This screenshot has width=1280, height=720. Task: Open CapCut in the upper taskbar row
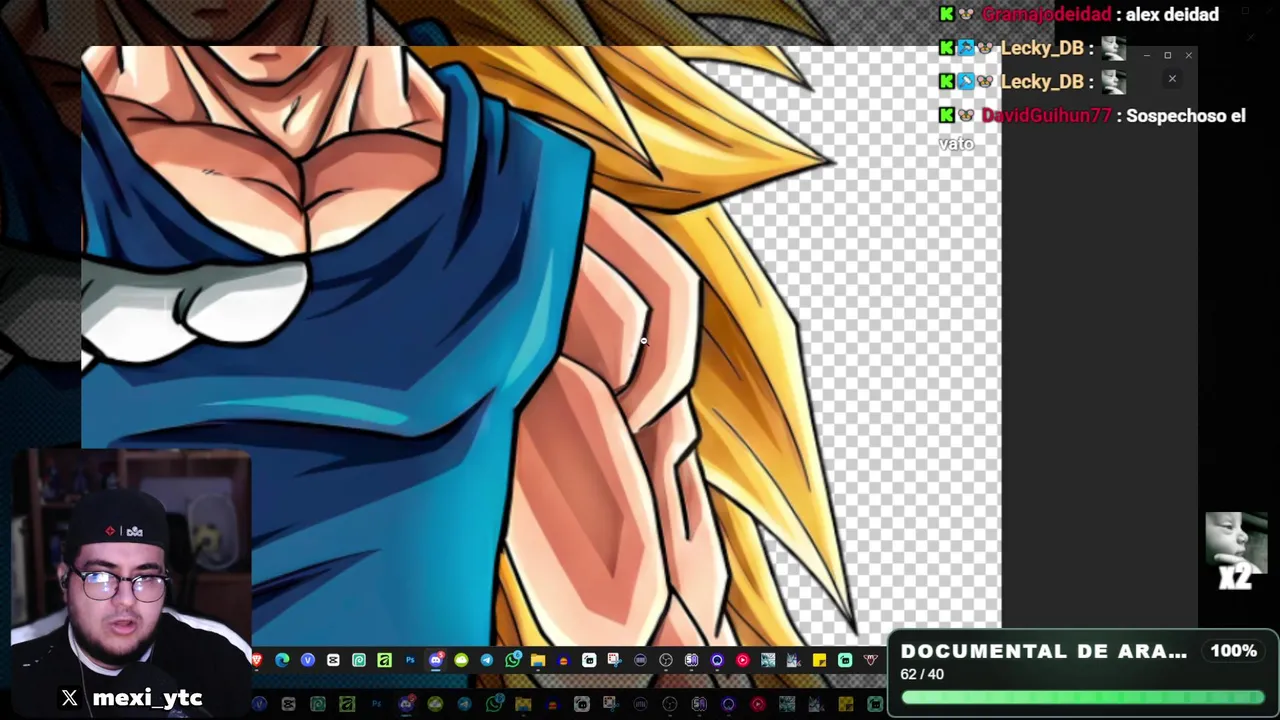pyautogui.click(x=333, y=660)
